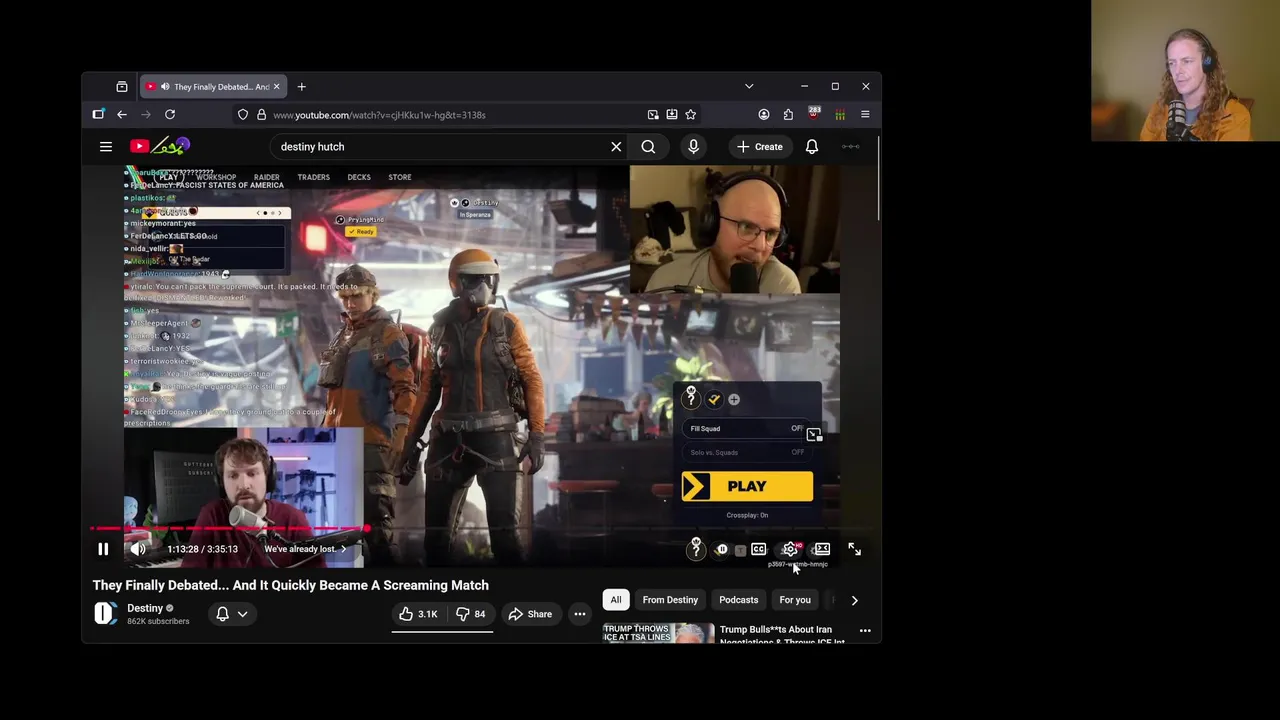Open YouTube hamburger guide menu
Image resolution: width=1280 pixels, height=720 pixels.
106,147
